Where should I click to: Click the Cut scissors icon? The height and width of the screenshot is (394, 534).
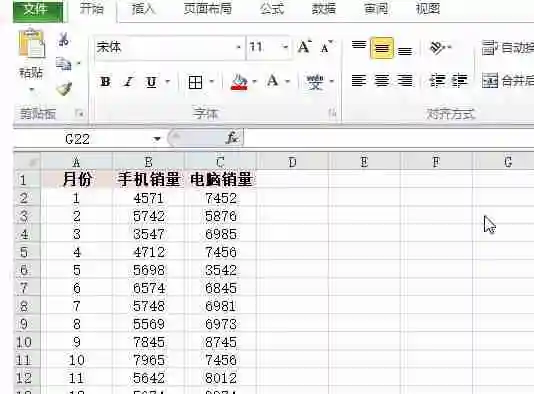[63, 40]
